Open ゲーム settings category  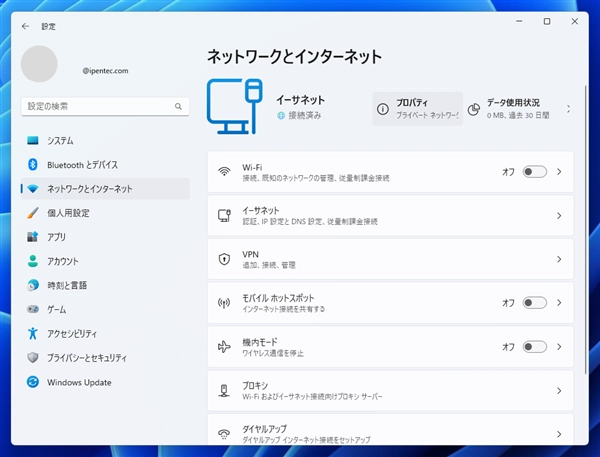(105, 309)
